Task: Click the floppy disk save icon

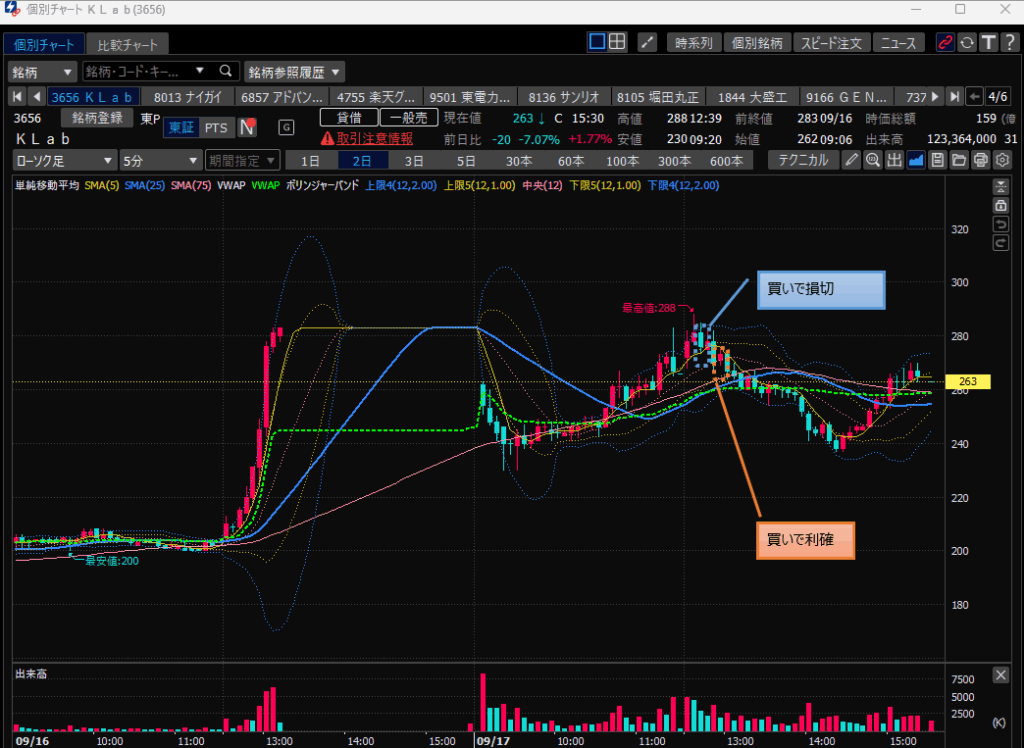Action: point(937,160)
